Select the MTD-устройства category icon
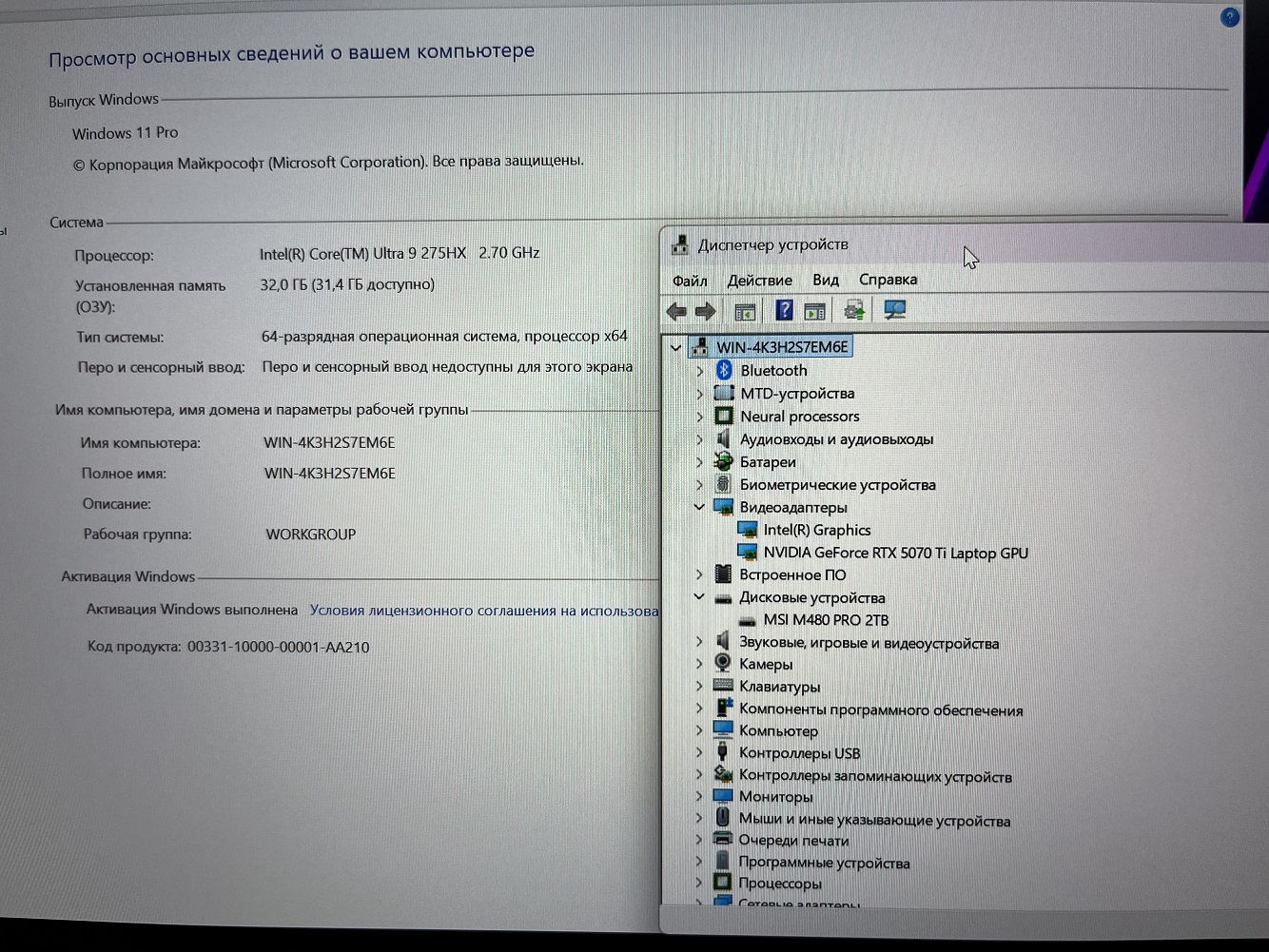This screenshot has height=952, width=1269. [724, 393]
